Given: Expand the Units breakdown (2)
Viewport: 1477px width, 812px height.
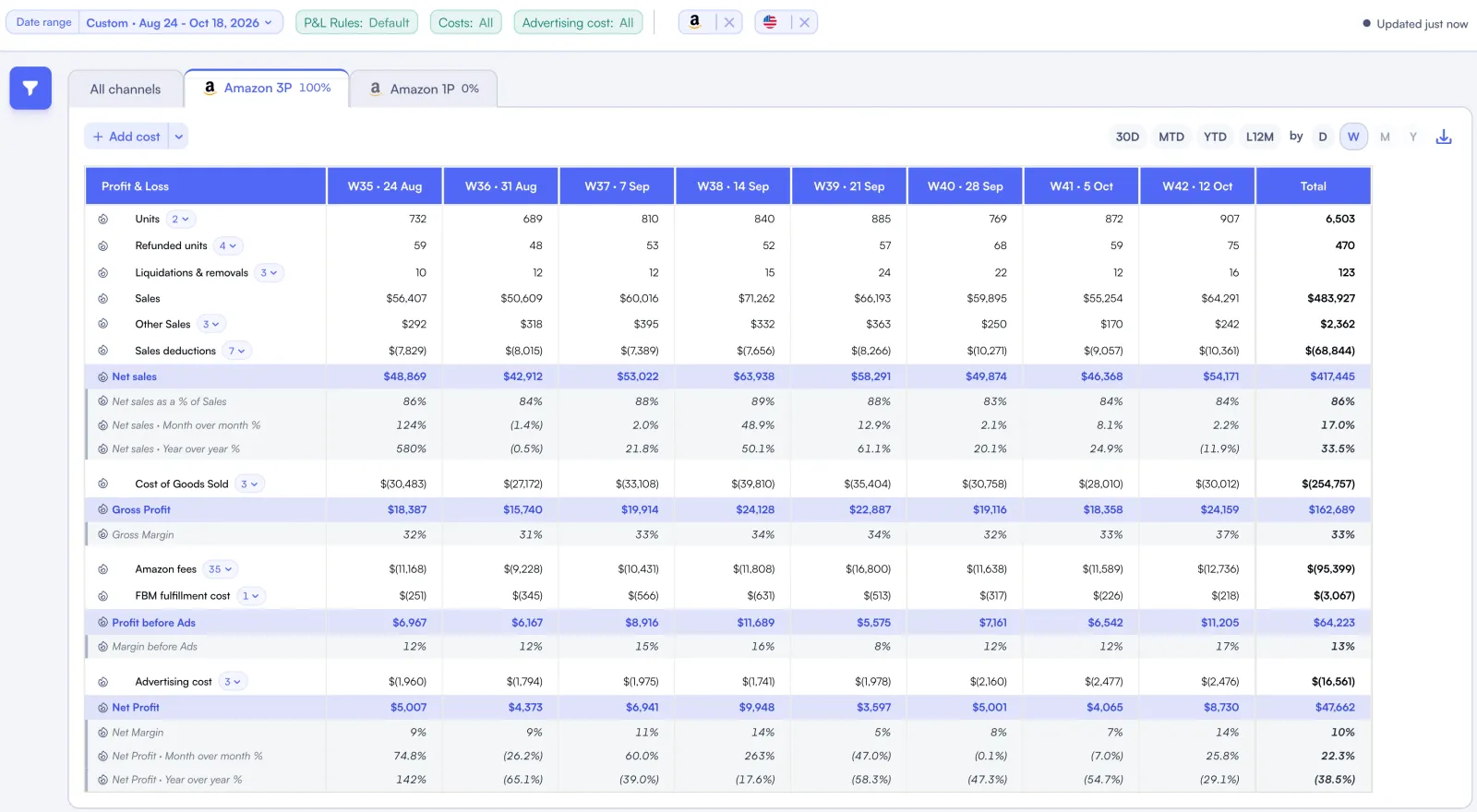Looking at the screenshot, I should pyautogui.click(x=181, y=220).
